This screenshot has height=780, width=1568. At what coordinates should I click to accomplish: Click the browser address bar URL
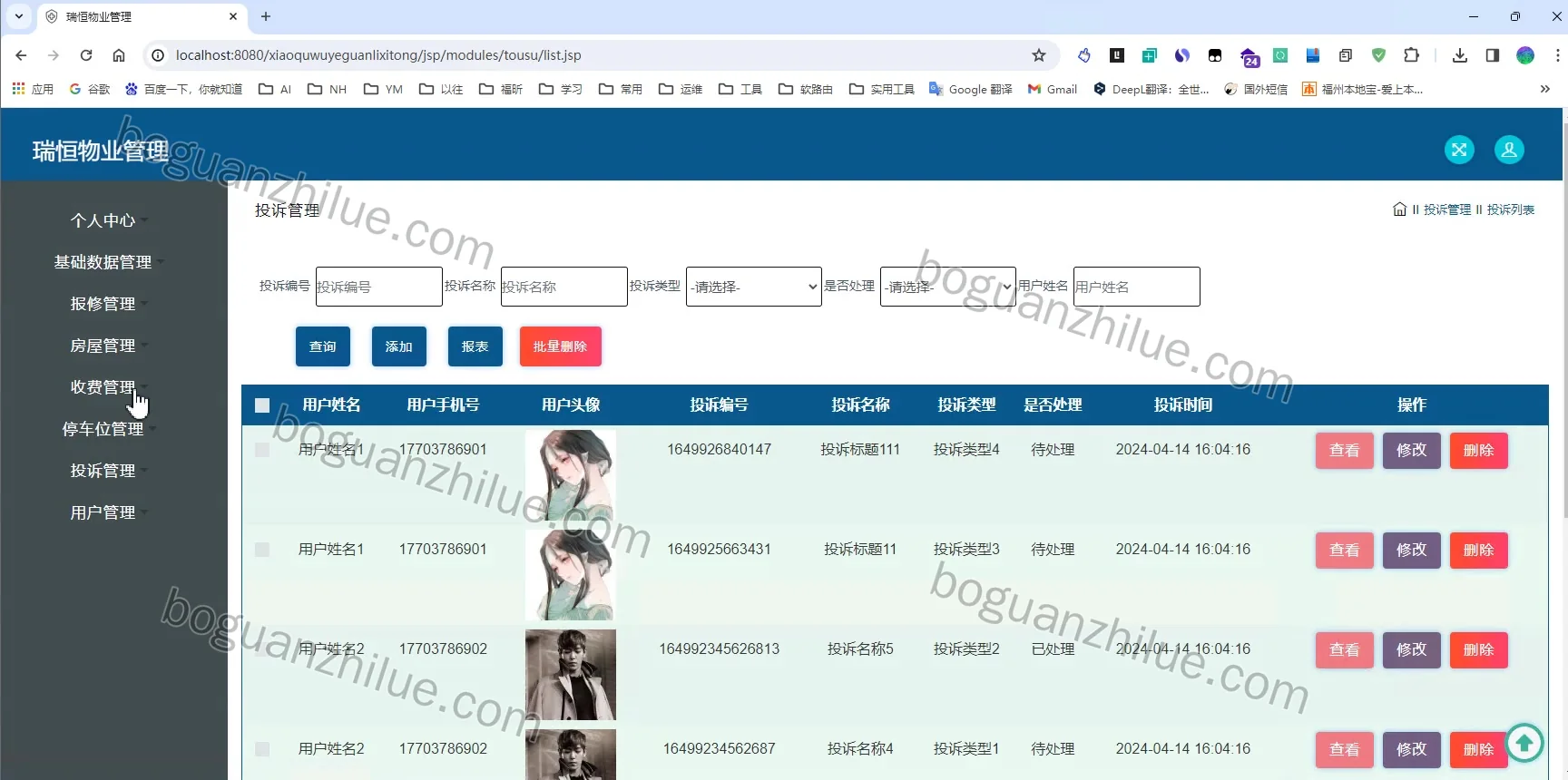coord(378,55)
